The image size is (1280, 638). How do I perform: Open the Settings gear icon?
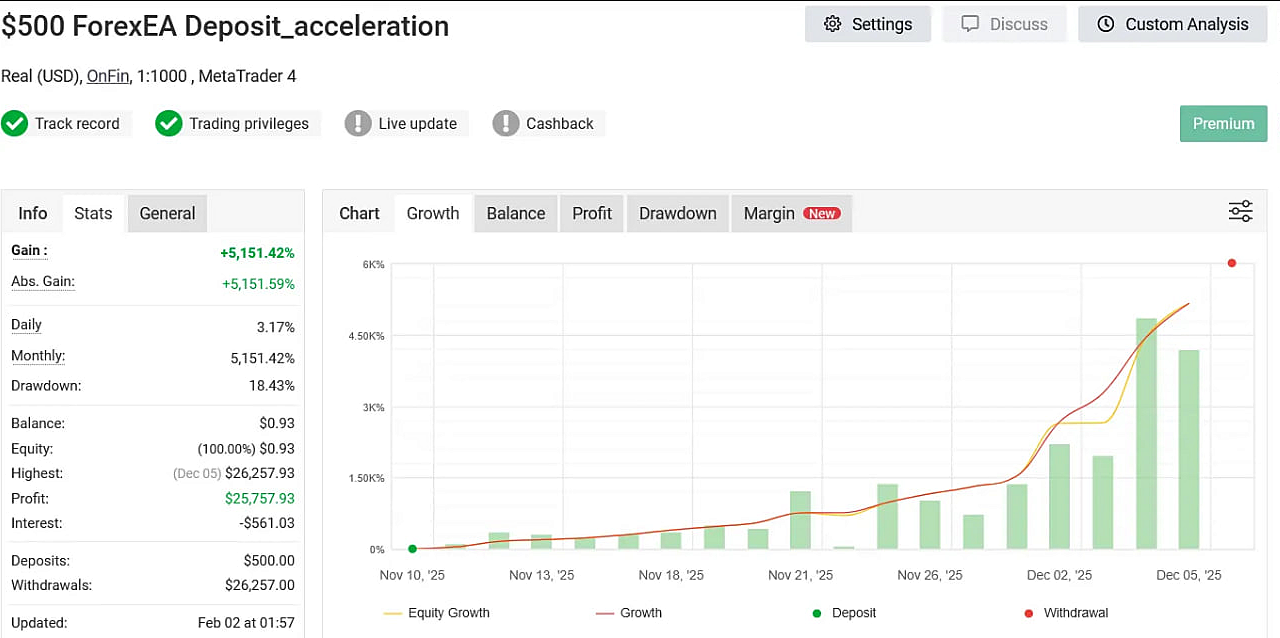click(x=833, y=24)
